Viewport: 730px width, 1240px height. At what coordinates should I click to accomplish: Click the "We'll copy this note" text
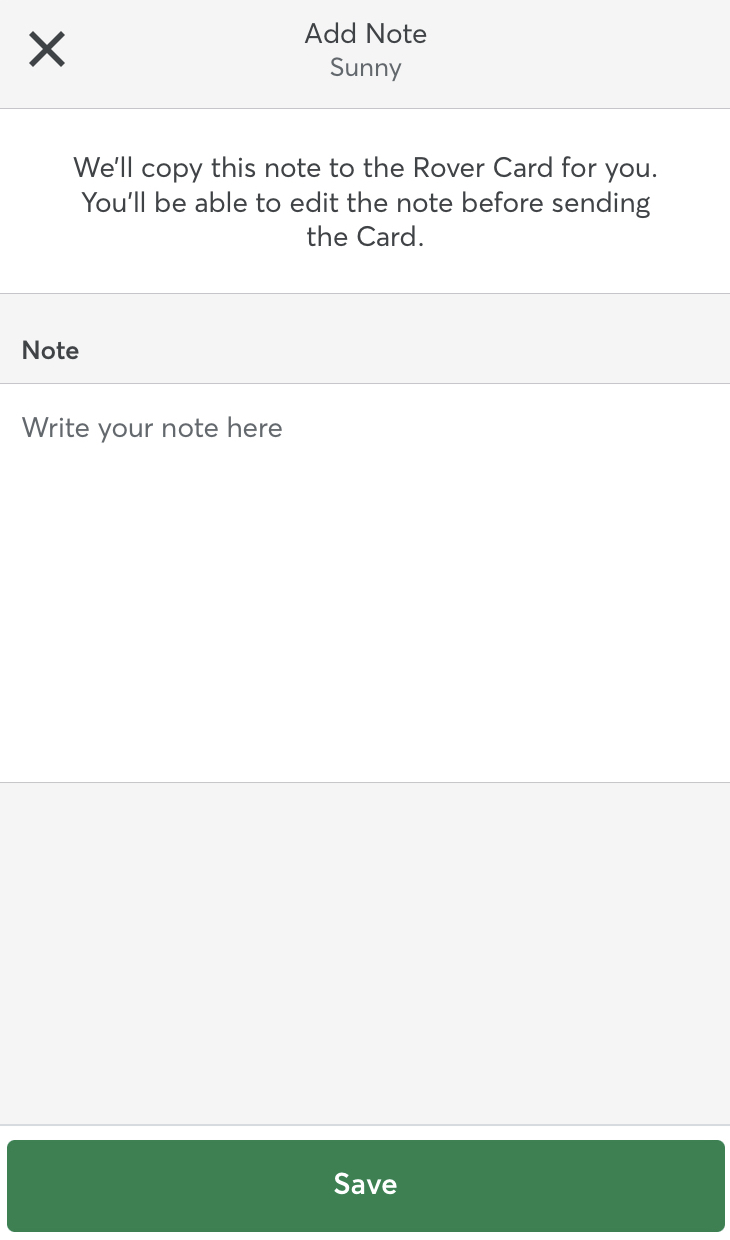200,166
